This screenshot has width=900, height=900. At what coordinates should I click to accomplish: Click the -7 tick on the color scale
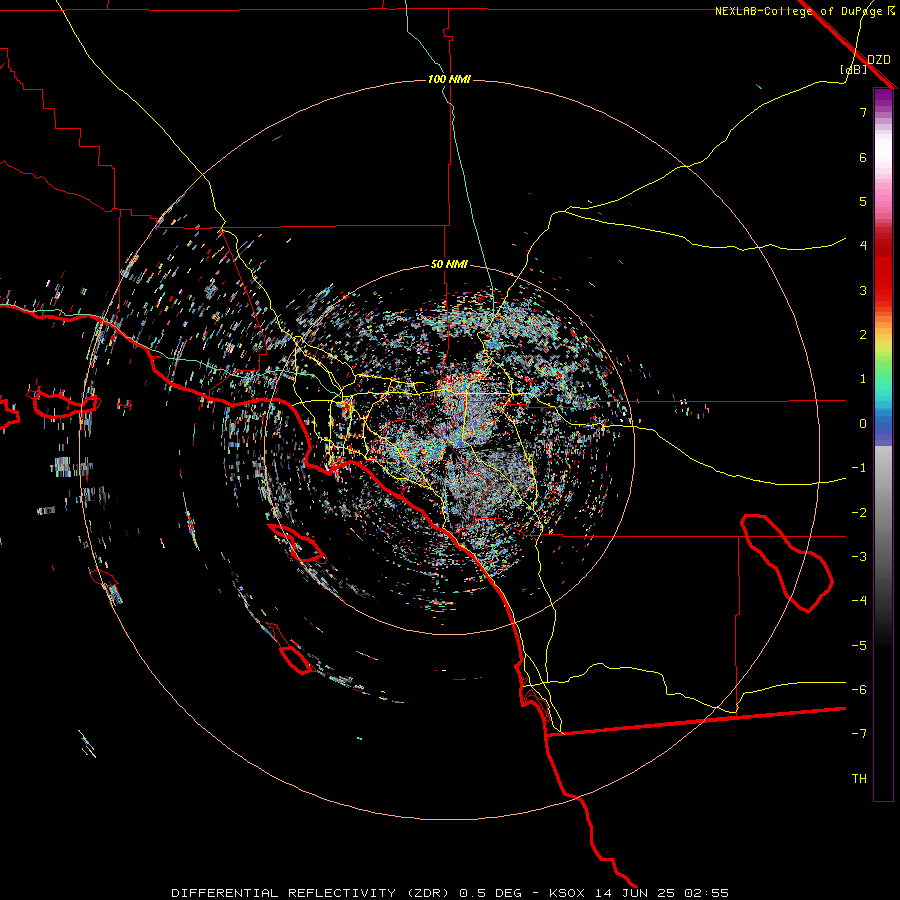[859, 734]
